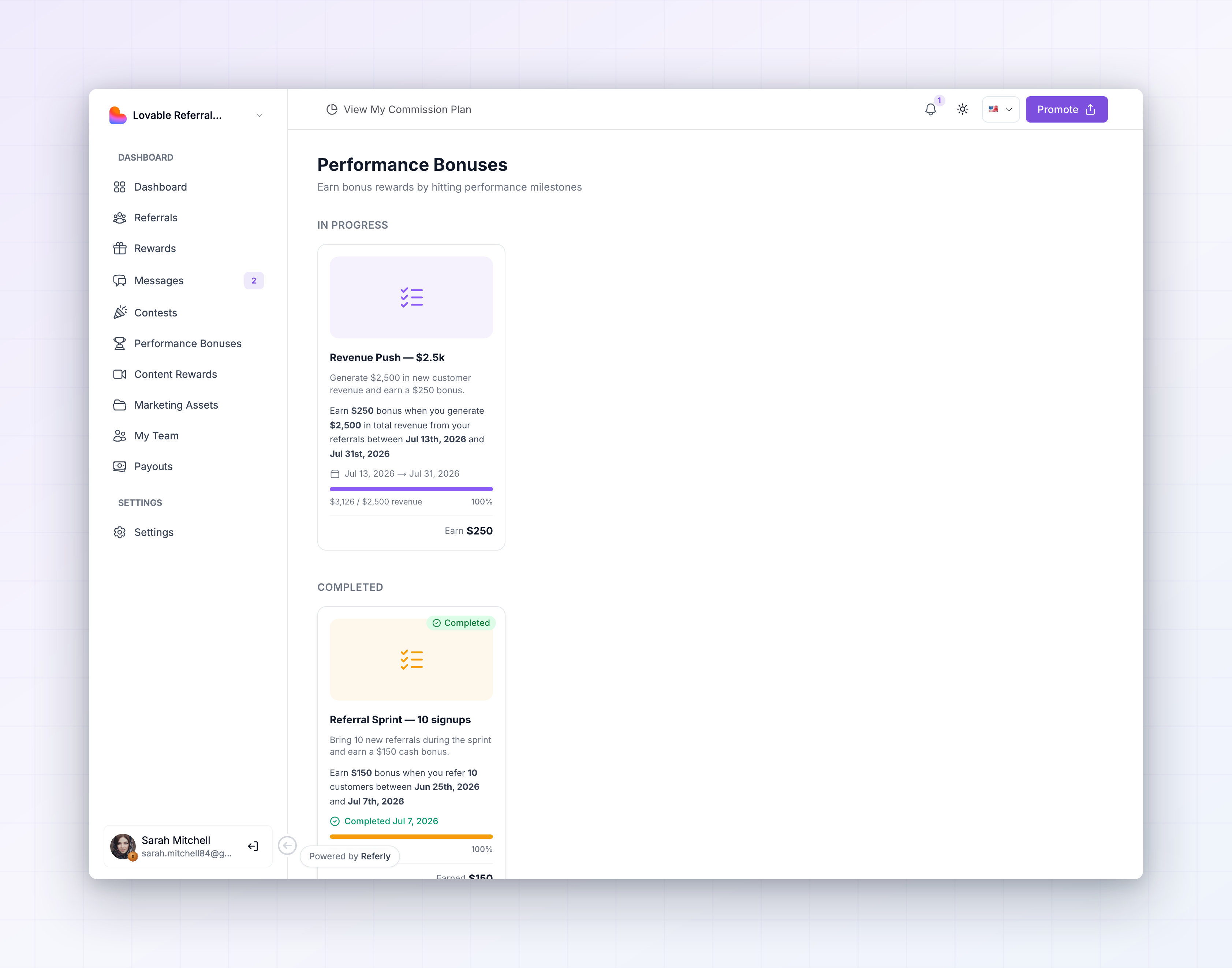Collapse sidebar with the left arrow button
1232x968 pixels.
click(287, 845)
